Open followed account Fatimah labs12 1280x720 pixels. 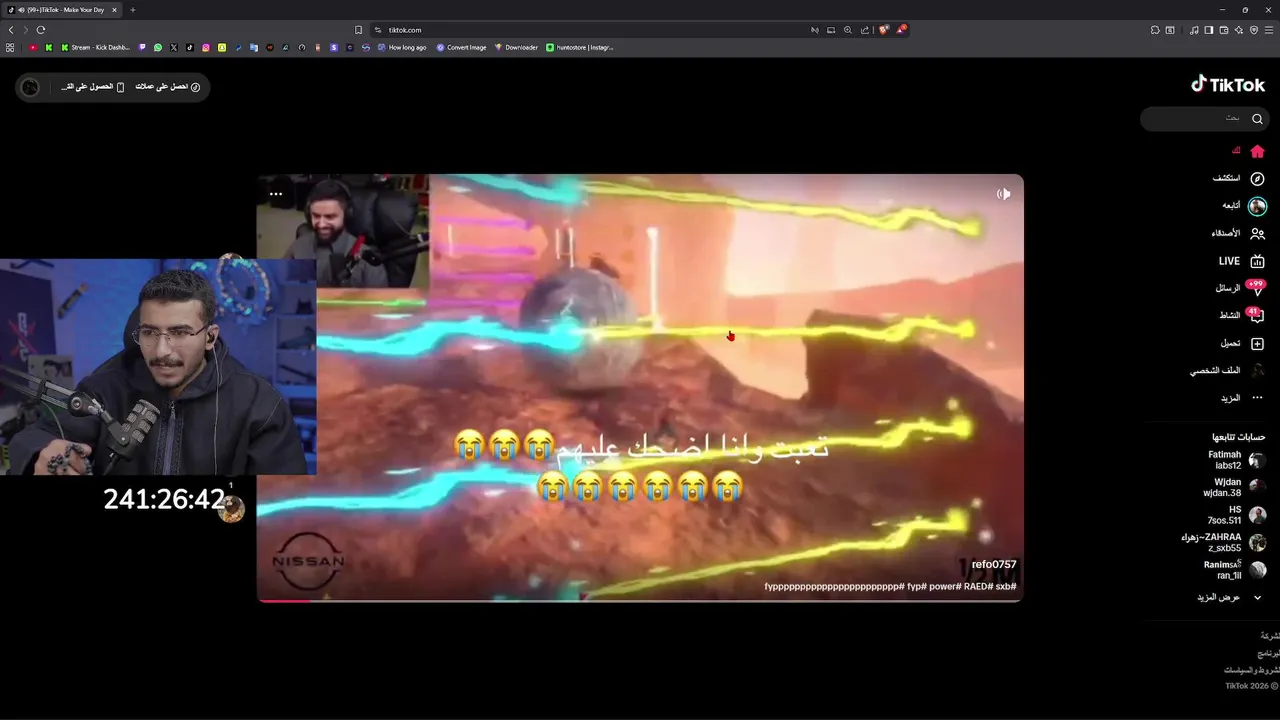point(1237,460)
